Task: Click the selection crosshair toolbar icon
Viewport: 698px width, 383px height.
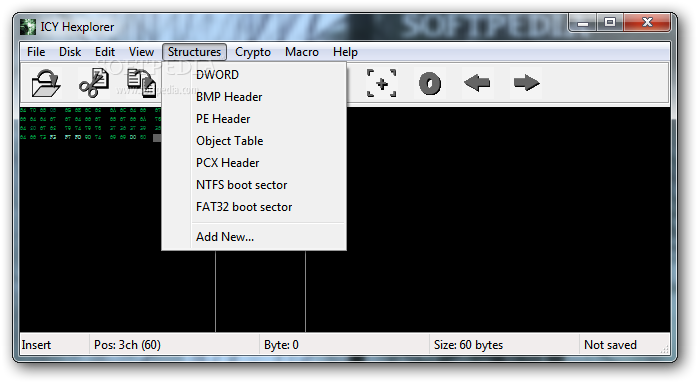Action: coord(381,83)
